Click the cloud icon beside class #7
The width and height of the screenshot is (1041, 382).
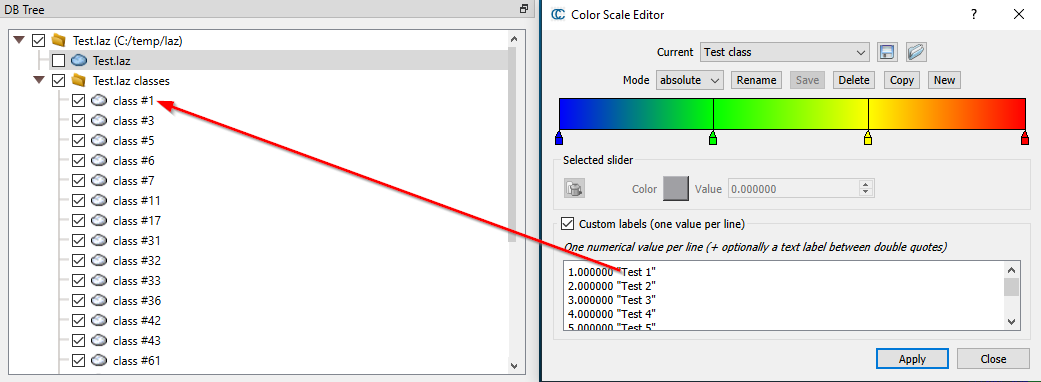(x=99, y=180)
